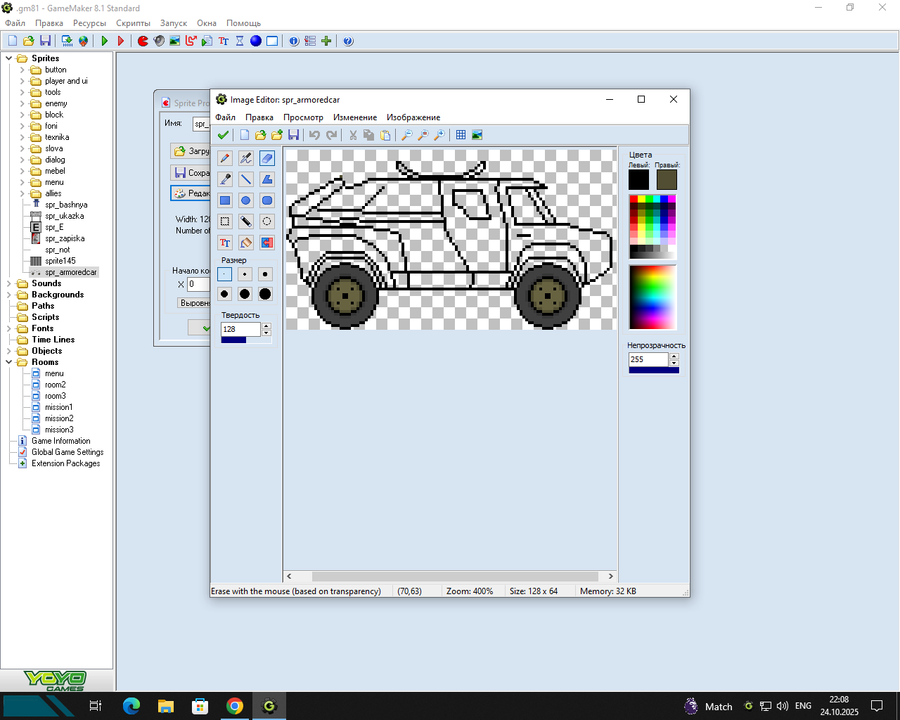Expand the Fonts resource folder
This screenshot has height=720, width=900.
[x=9, y=328]
